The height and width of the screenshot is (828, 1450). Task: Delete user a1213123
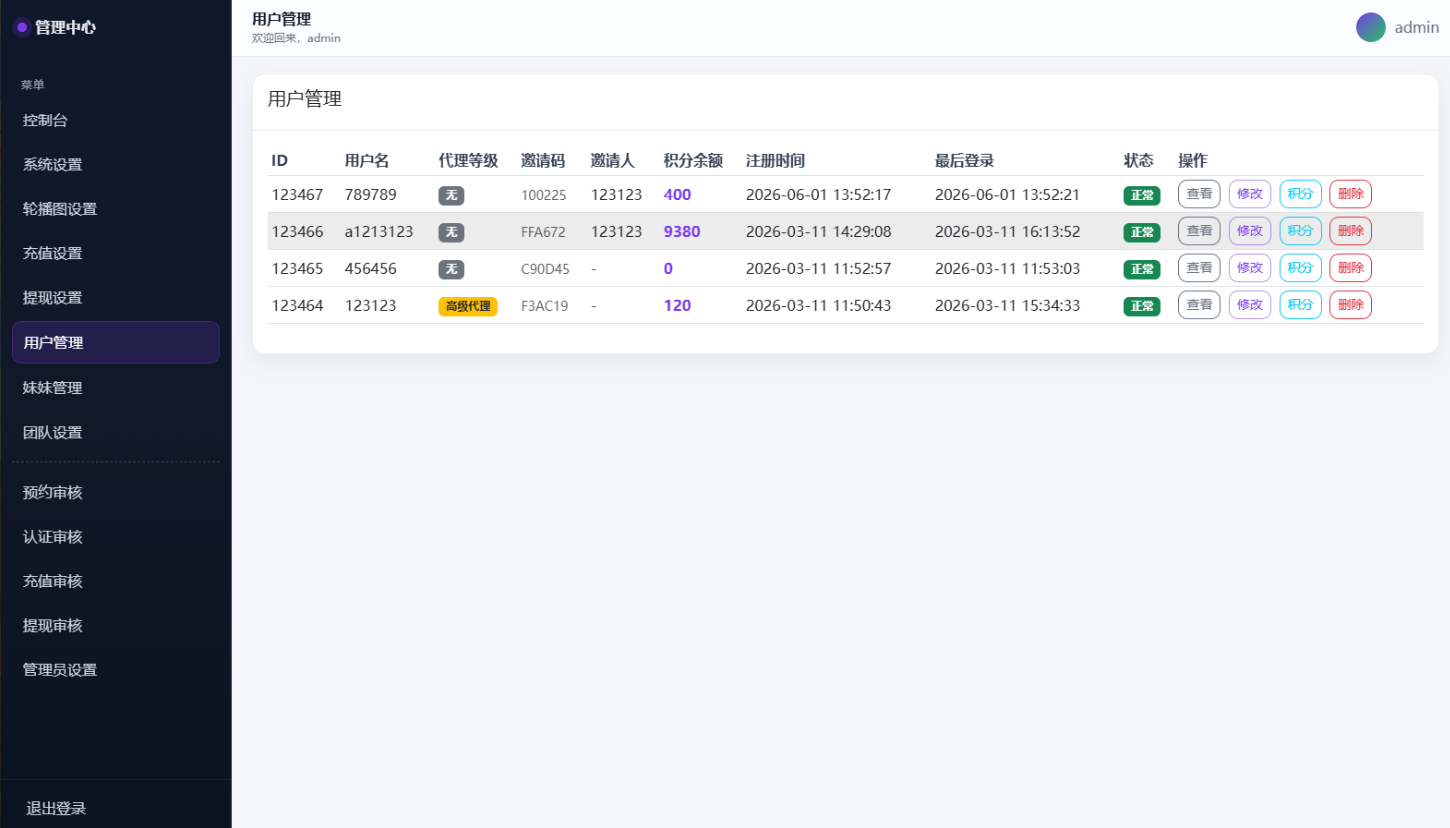1350,231
